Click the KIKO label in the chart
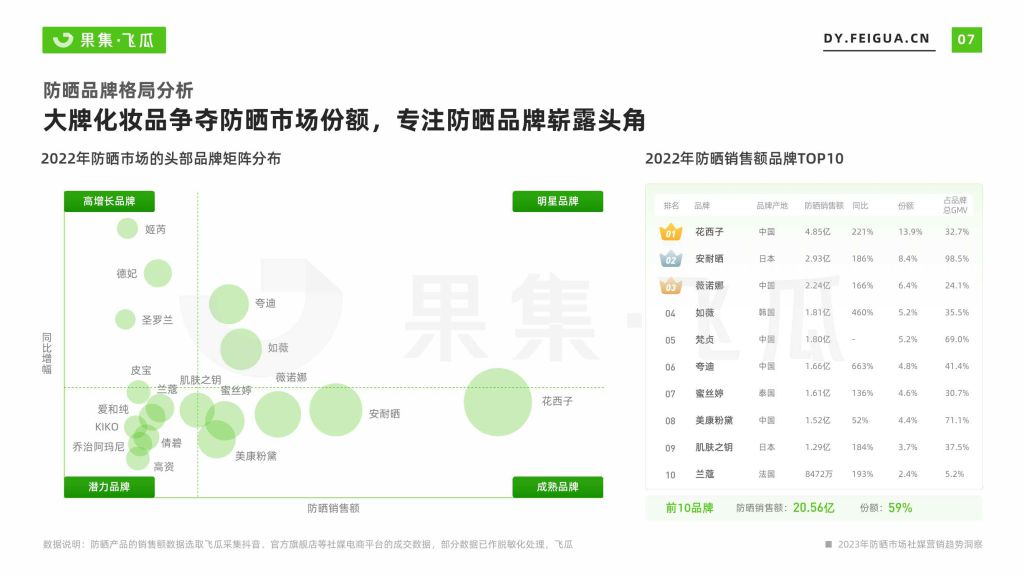1024x576 pixels. pyautogui.click(x=106, y=427)
